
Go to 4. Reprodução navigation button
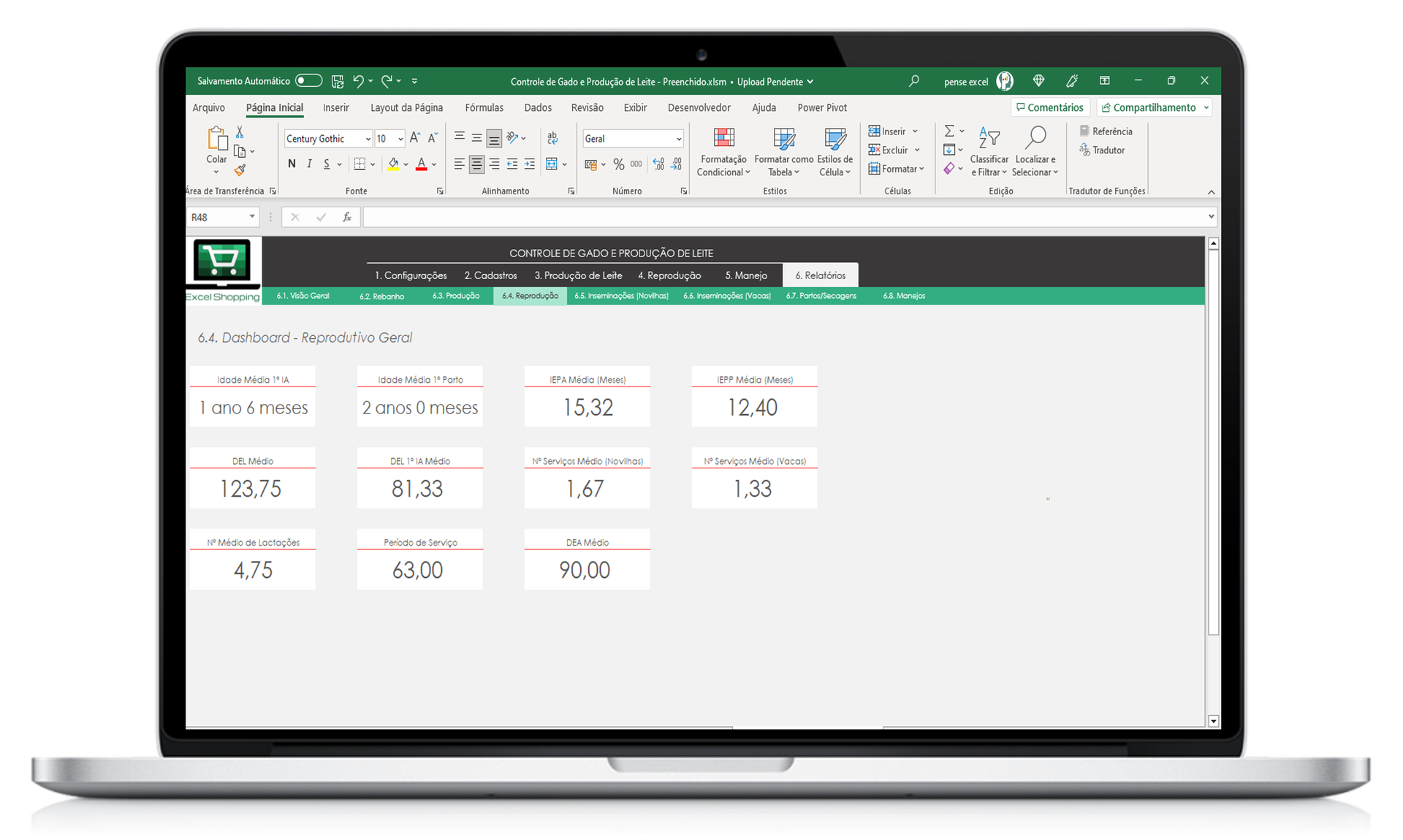point(669,275)
